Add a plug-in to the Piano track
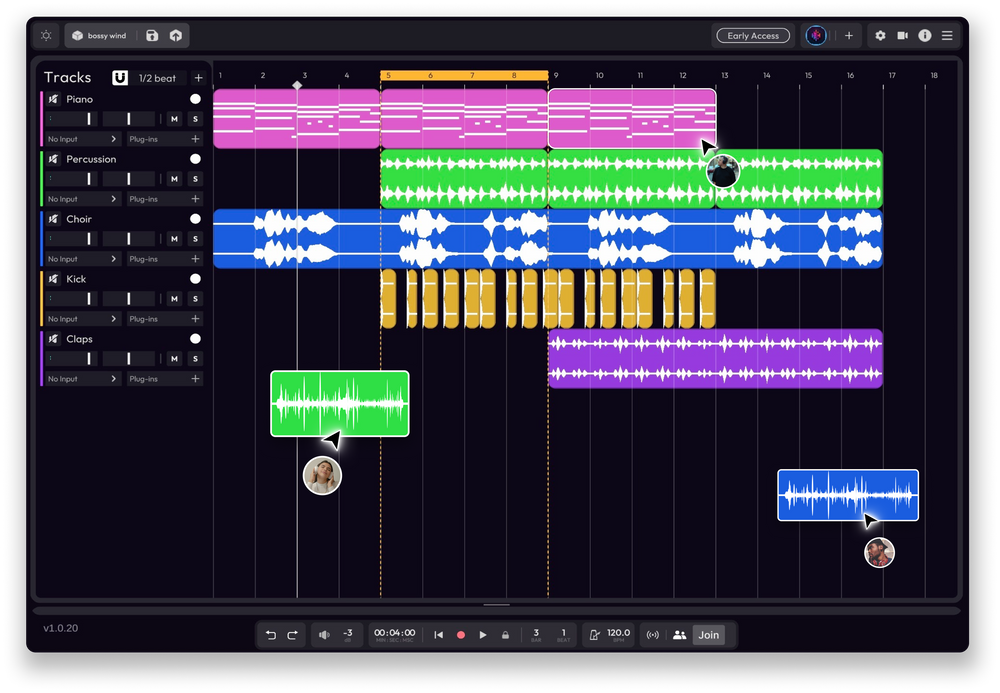Screen dimensions: 1000x693 pyautogui.click(x=195, y=138)
